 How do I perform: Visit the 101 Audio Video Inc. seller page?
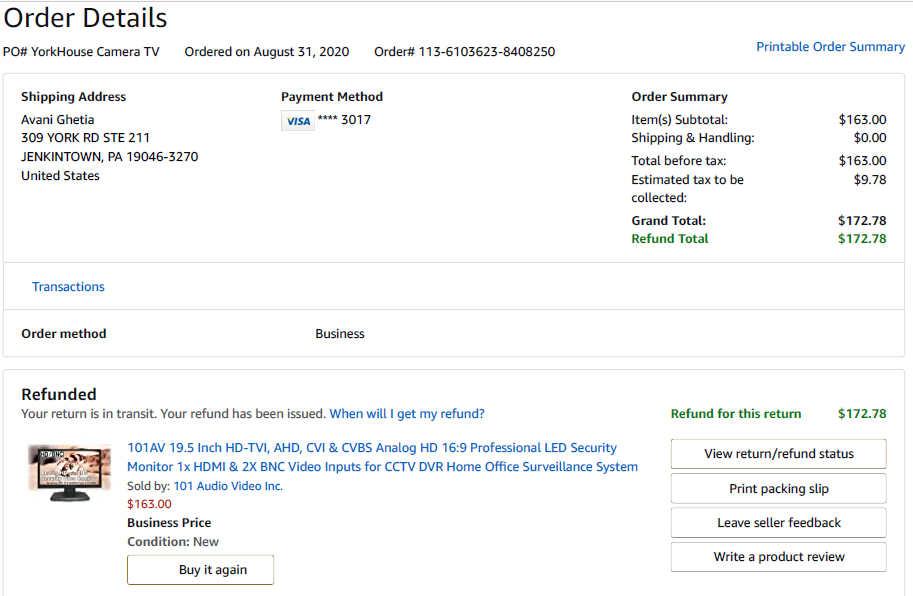pos(228,486)
